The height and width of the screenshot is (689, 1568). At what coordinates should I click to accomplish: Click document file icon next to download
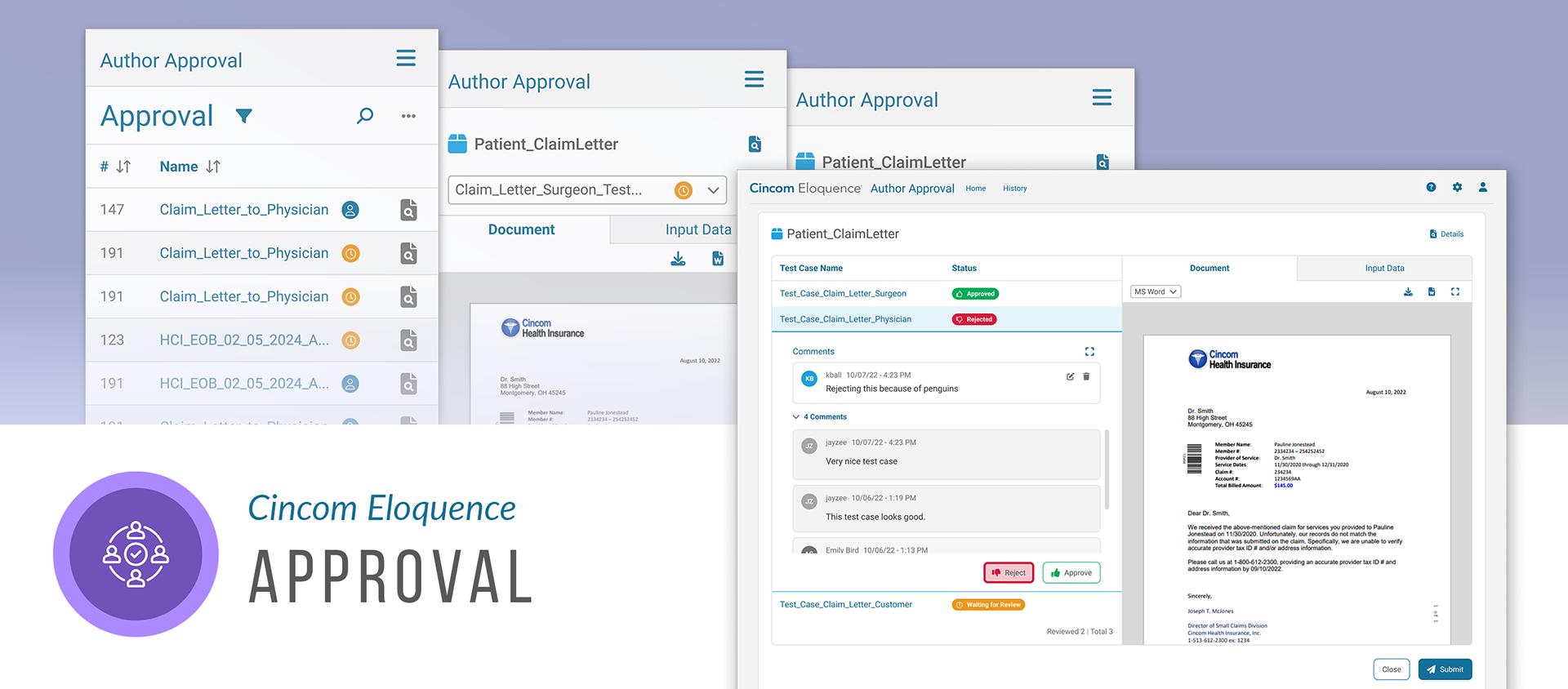tap(1432, 291)
